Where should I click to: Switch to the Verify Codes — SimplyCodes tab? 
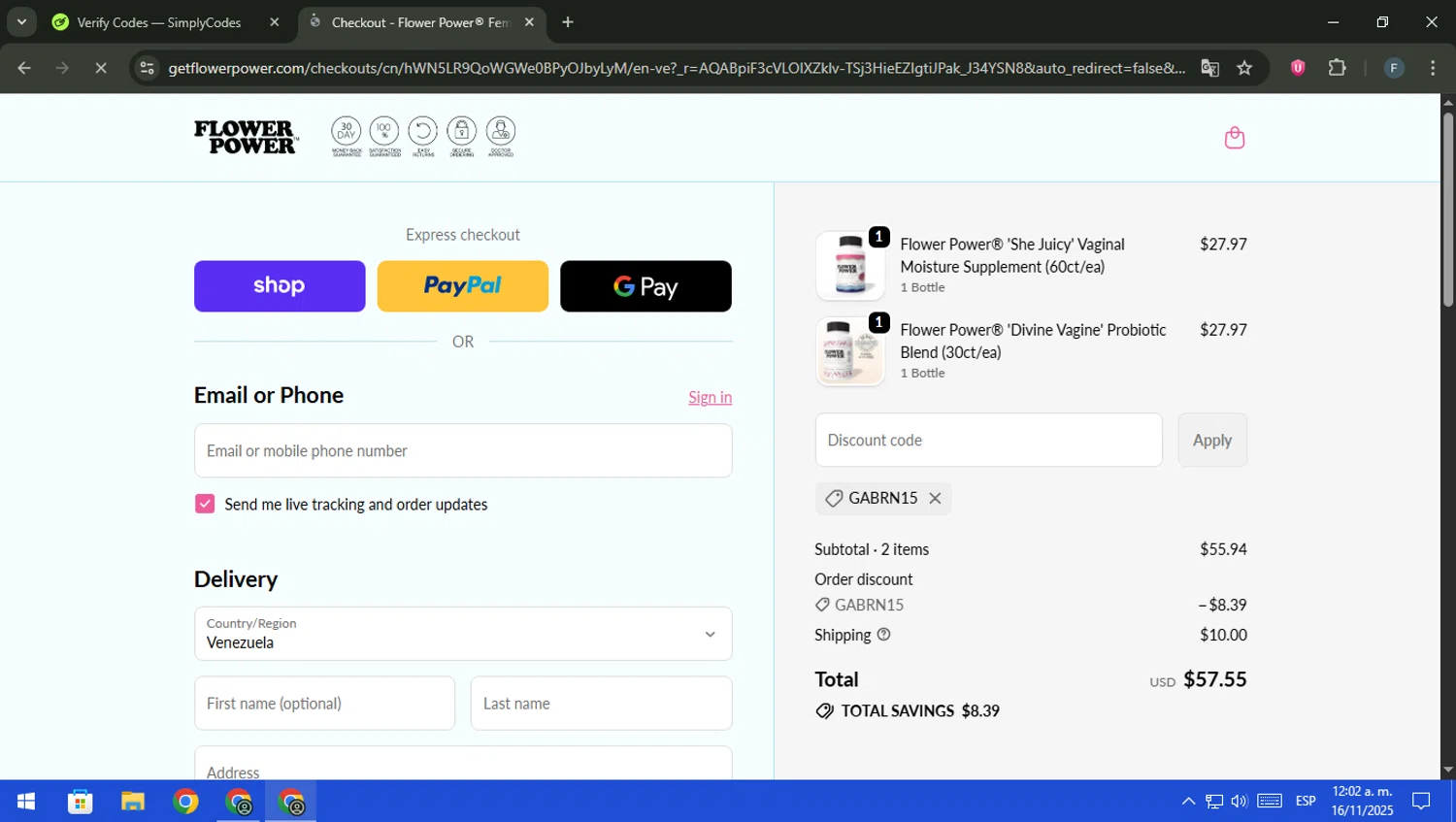pos(159,22)
